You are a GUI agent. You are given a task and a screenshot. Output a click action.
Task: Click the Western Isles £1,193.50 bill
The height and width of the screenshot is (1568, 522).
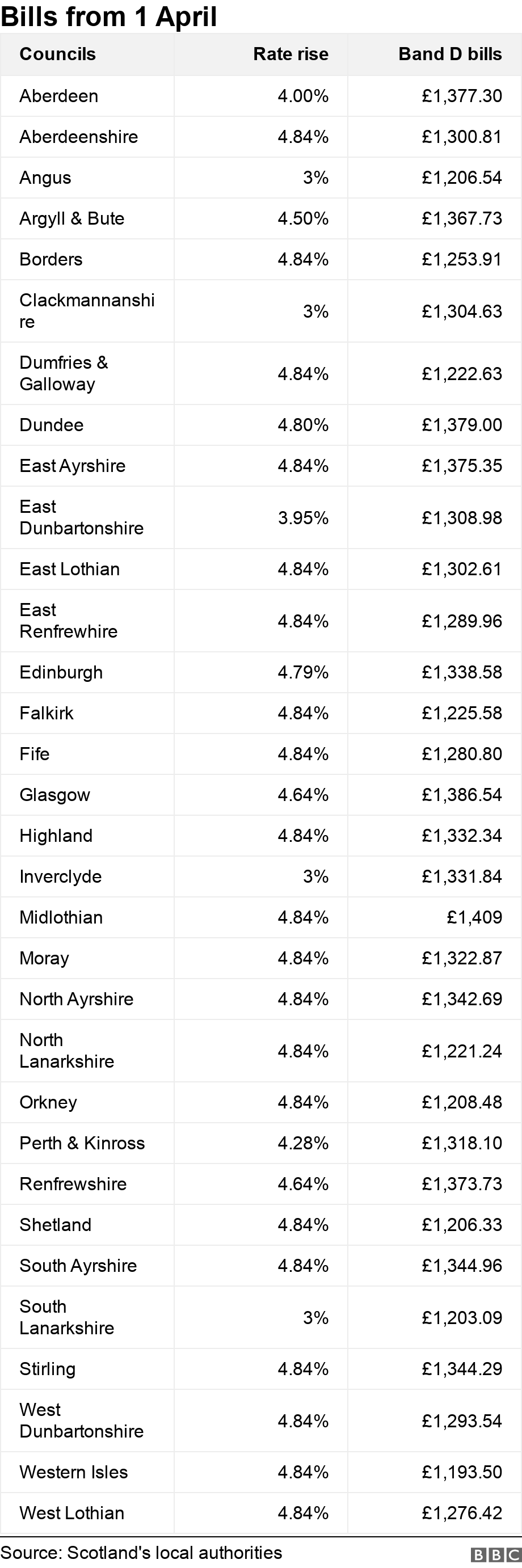pyautogui.click(x=462, y=1472)
